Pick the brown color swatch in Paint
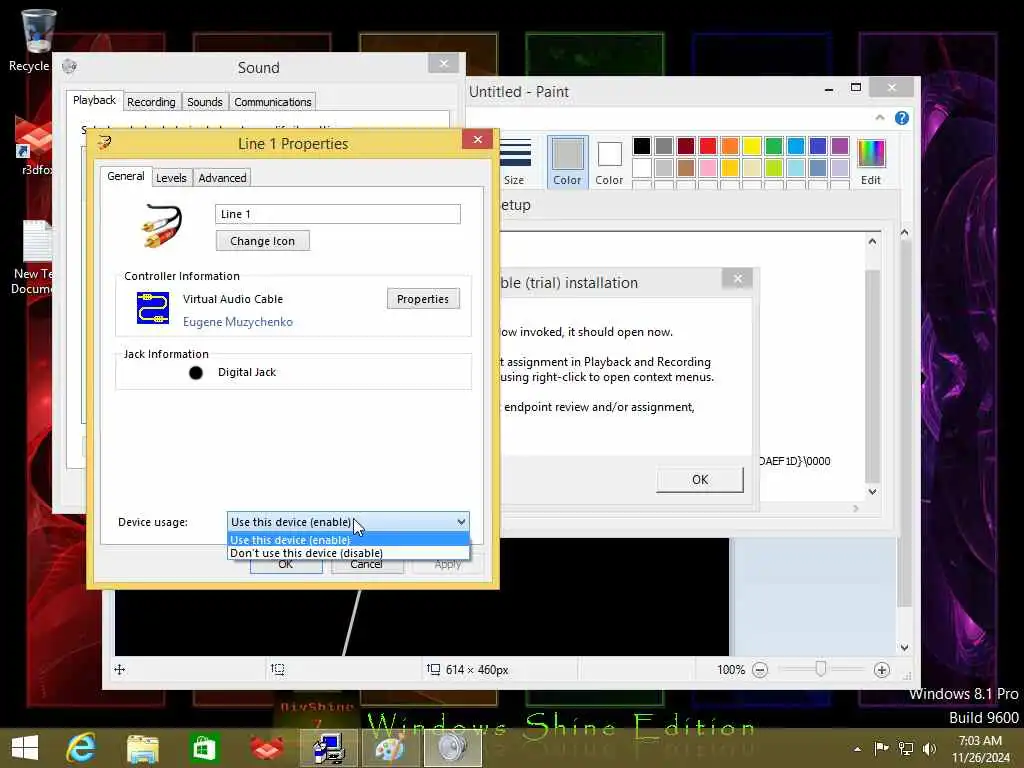Viewport: 1024px width, 768px height. tap(686, 168)
